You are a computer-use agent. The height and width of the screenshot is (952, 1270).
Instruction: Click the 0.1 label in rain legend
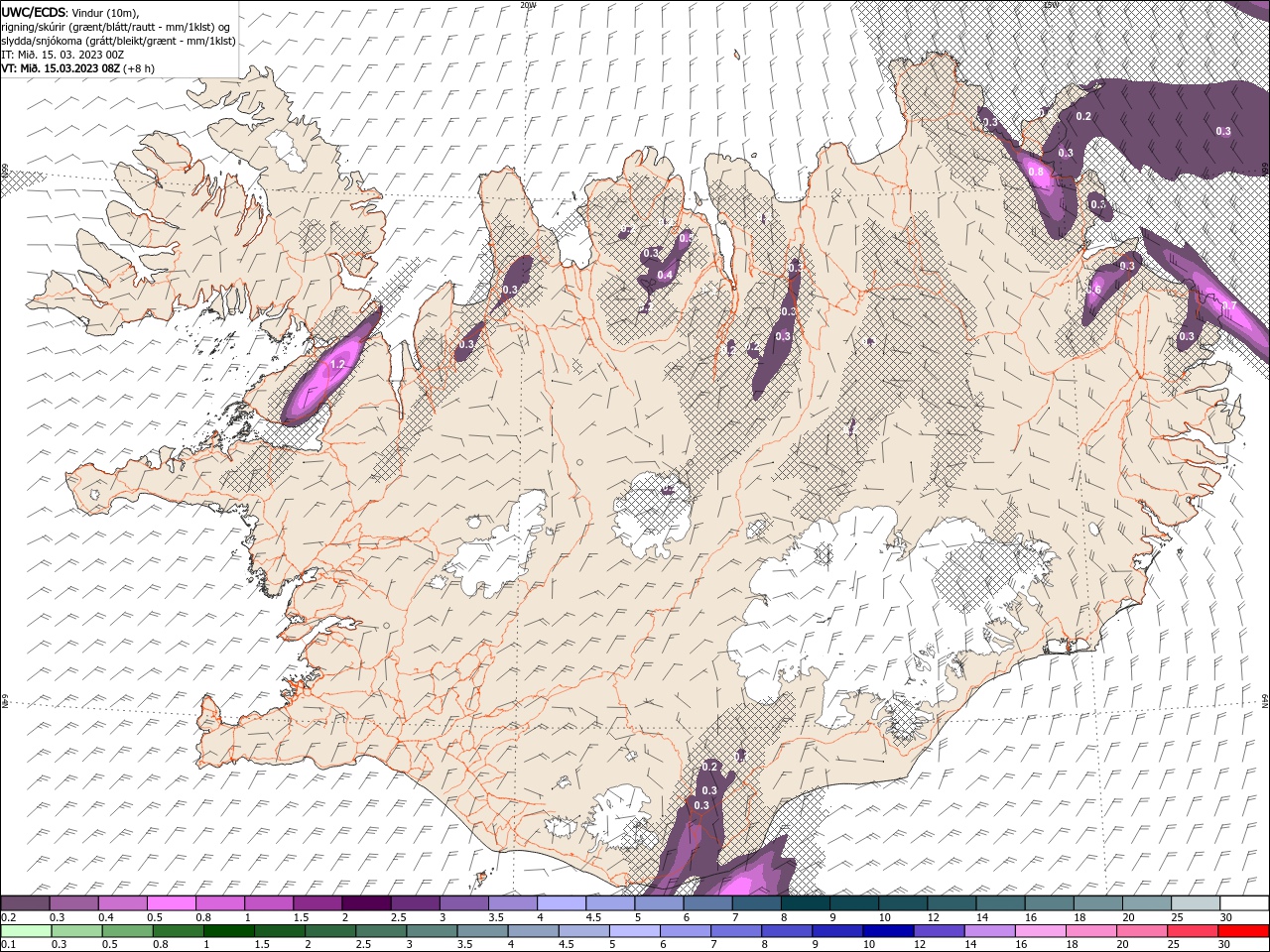[x=9, y=944]
